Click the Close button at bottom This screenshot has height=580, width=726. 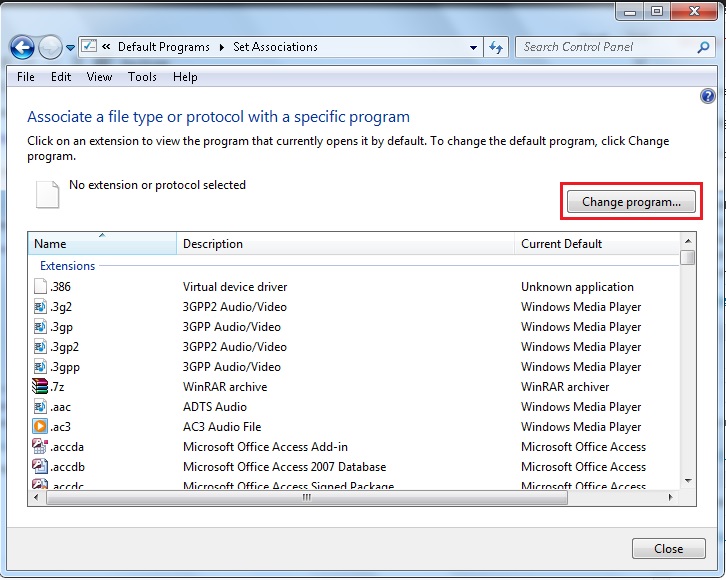tap(668, 548)
